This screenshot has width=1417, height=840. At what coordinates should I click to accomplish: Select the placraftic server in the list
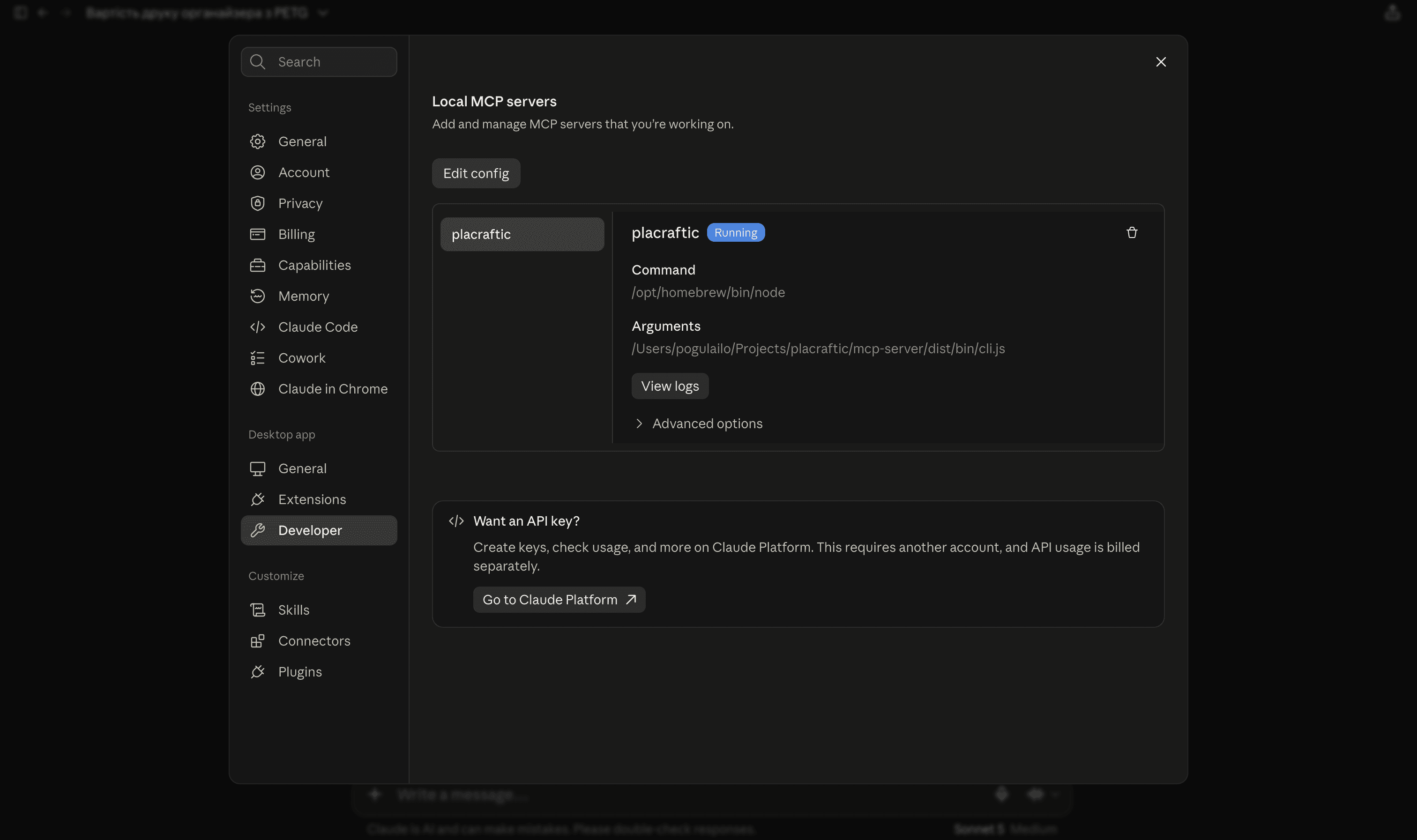pyautogui.click(x=522, y=234)
